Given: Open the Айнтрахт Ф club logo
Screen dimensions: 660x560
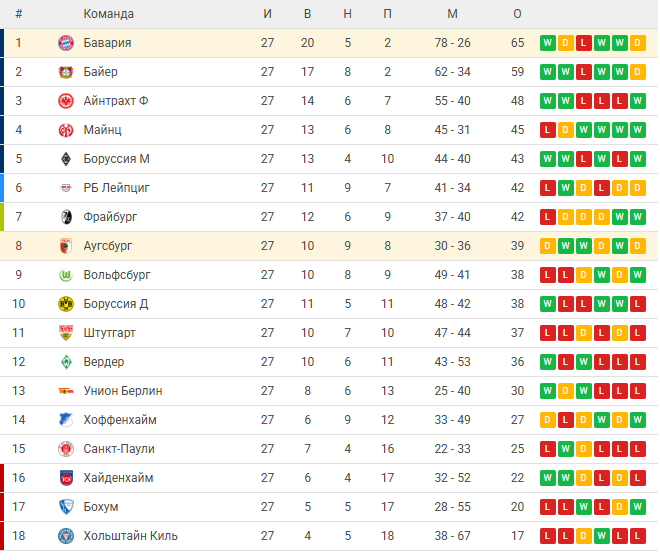Looking at the screenshot, I should click(66, 101).
